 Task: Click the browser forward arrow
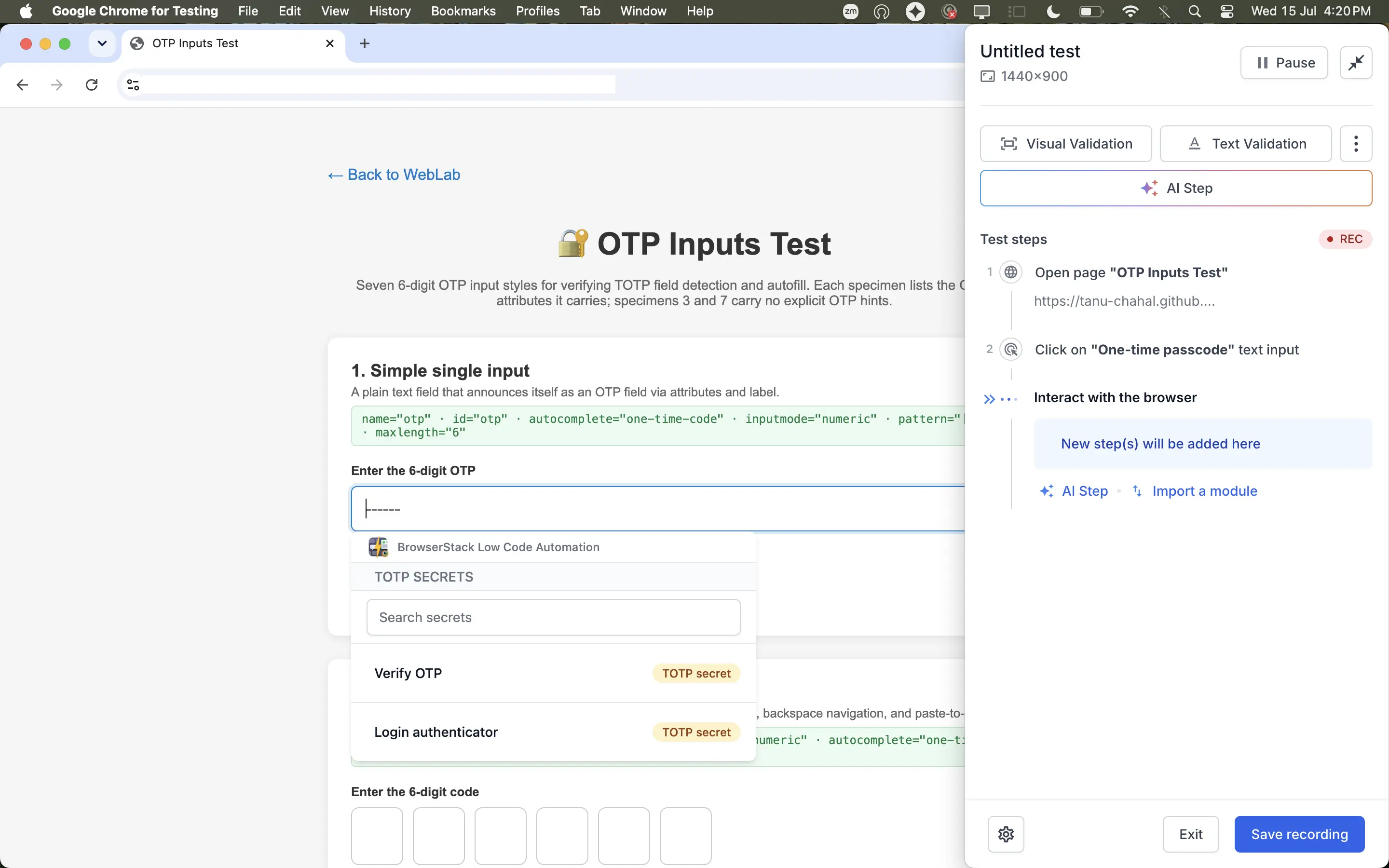[56, 85]
